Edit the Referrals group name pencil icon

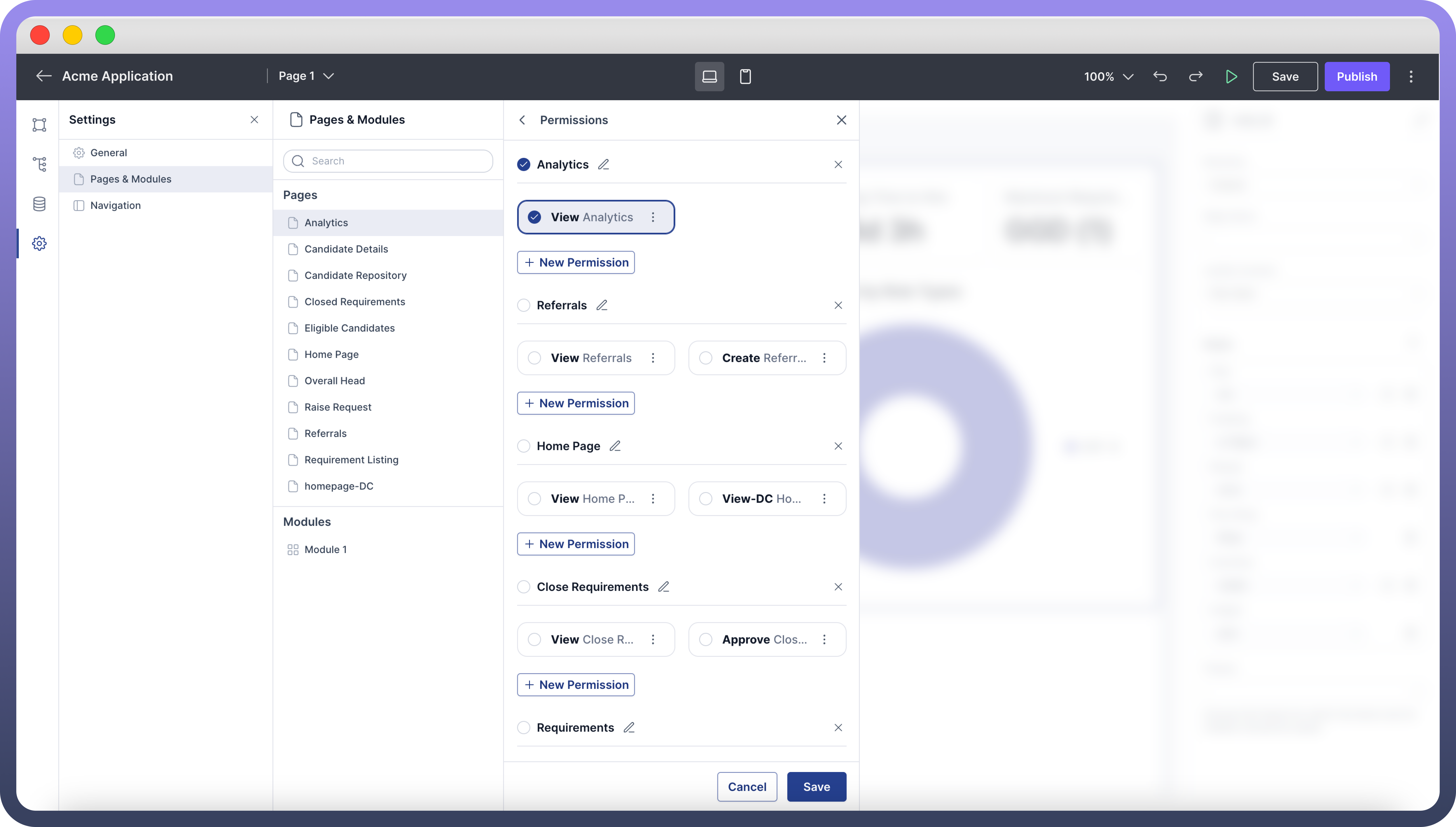coord(602,305)
